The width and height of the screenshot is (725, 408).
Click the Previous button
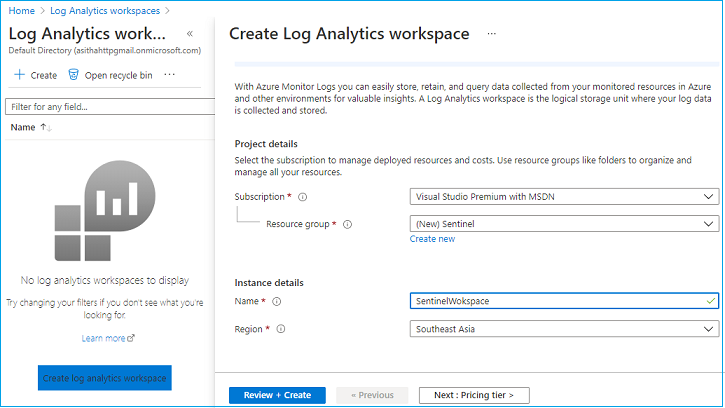pyautogui.click(x=372, y=395)
